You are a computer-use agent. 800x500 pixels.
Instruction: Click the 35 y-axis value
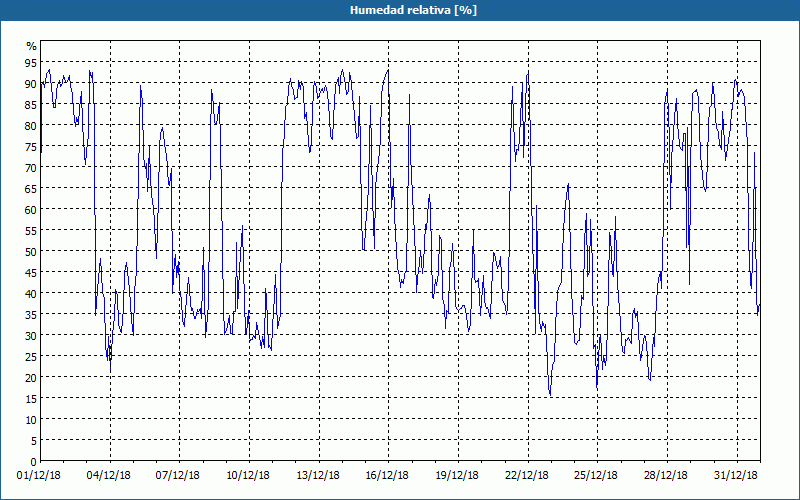point(31,314)
